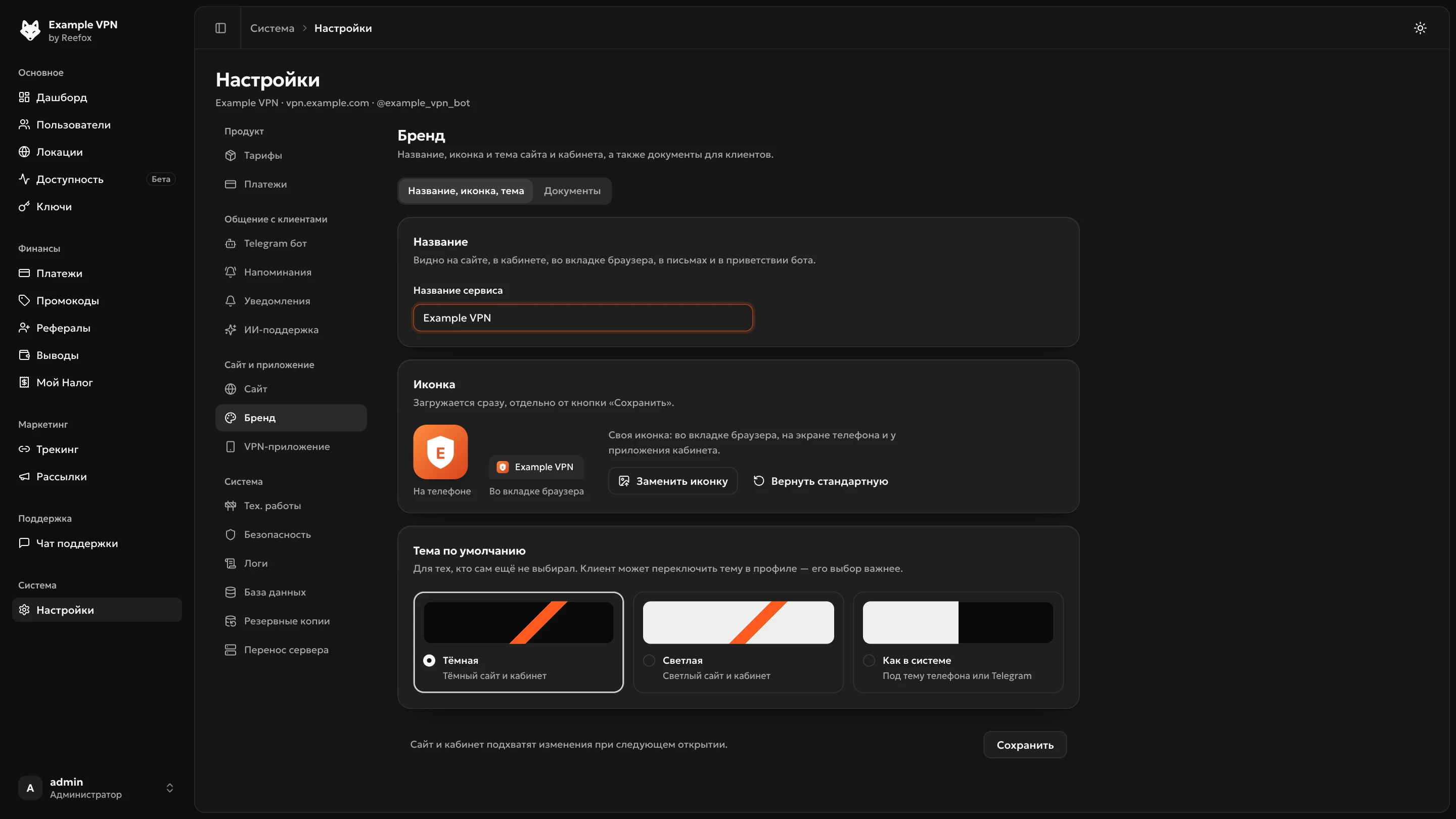Switch theme using the sun icon
Viewport: 1456px width, 819px height.
[x=1420, y=28]
